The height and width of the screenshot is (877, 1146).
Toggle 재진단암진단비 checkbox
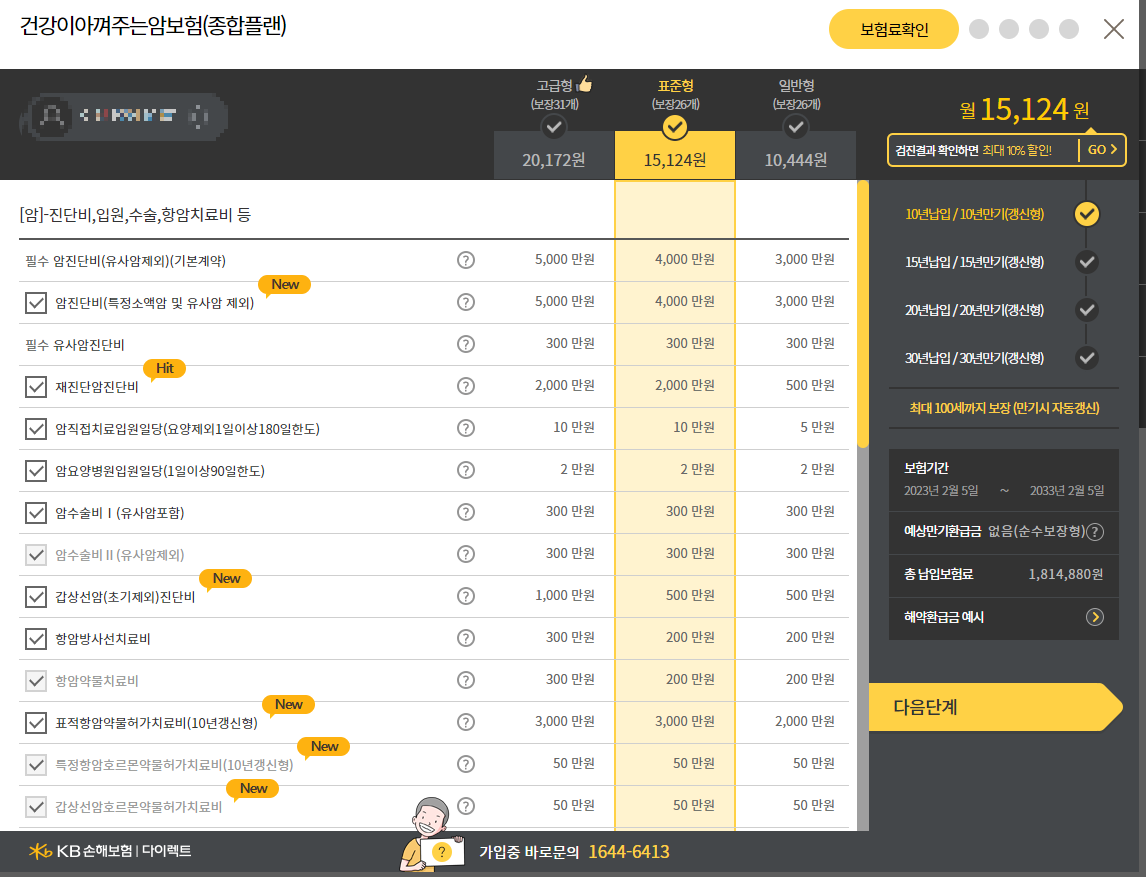36,387
